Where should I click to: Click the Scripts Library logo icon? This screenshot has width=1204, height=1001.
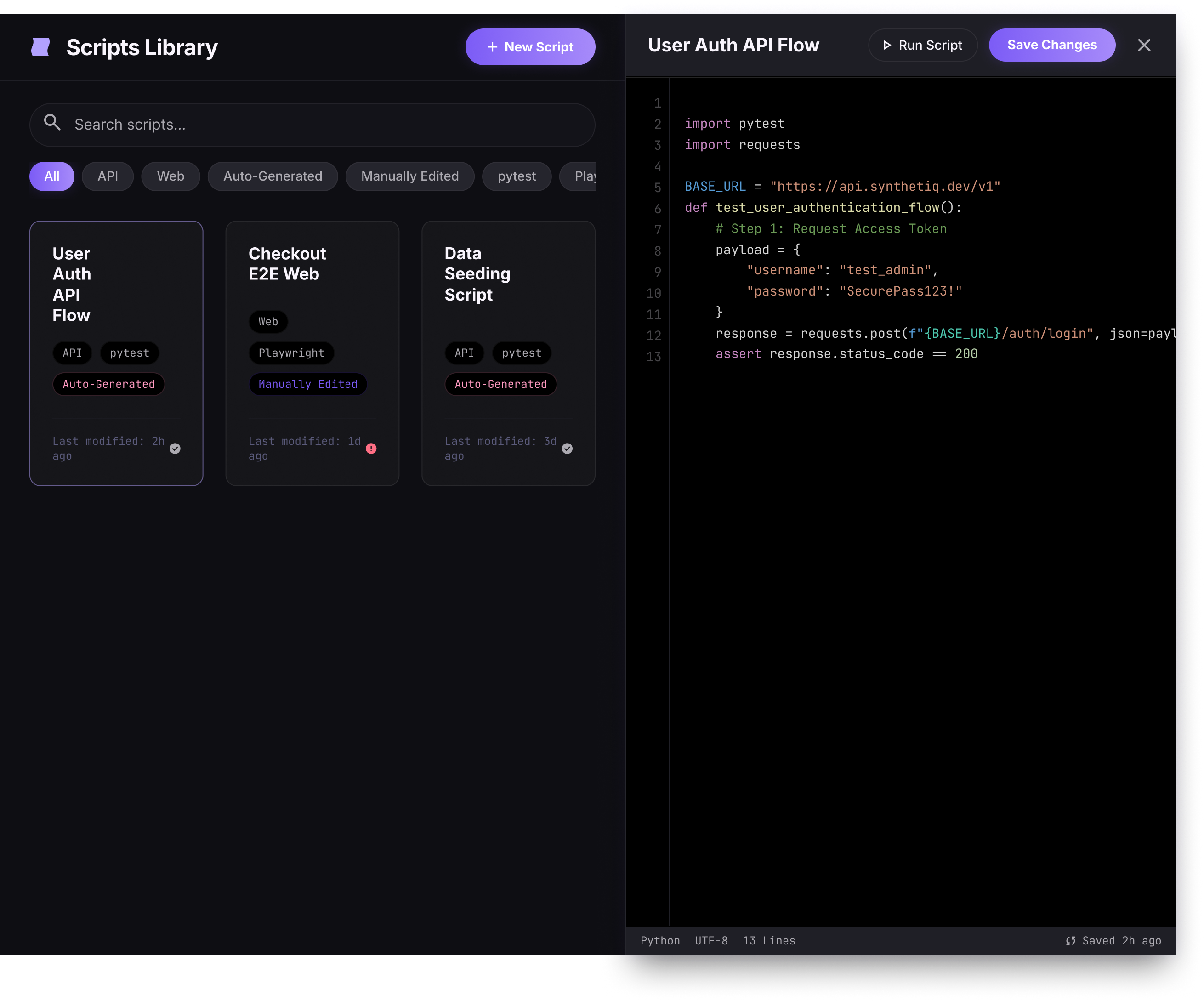(40, 46)
